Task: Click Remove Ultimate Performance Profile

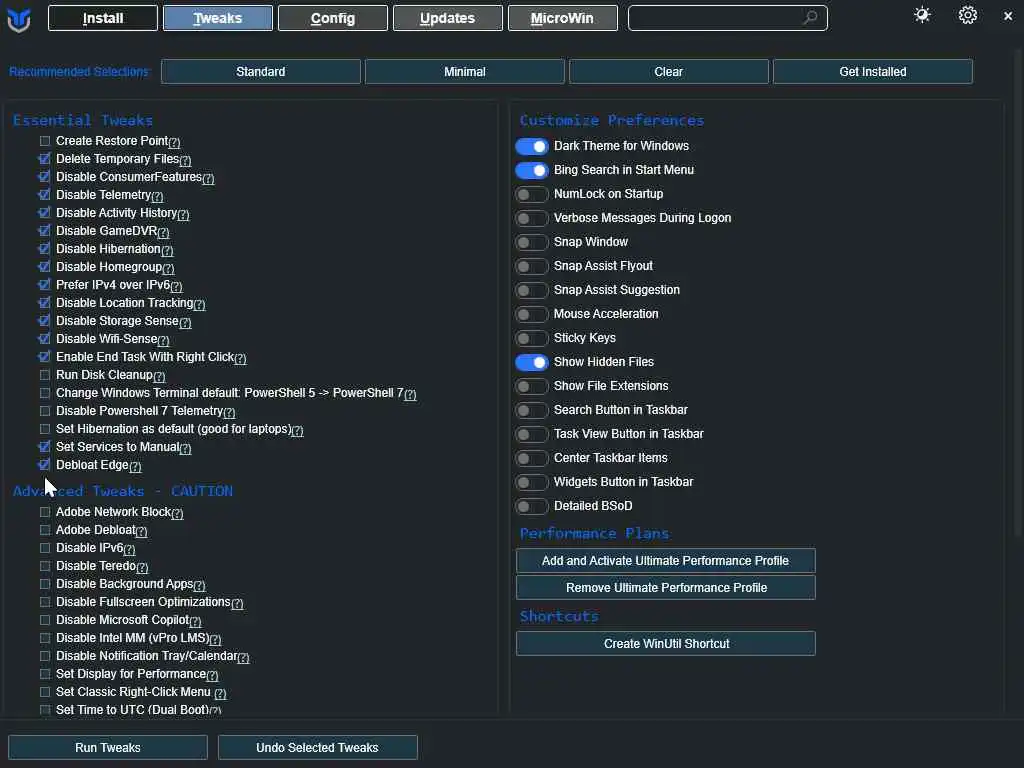Action: [x=665, y=587]
